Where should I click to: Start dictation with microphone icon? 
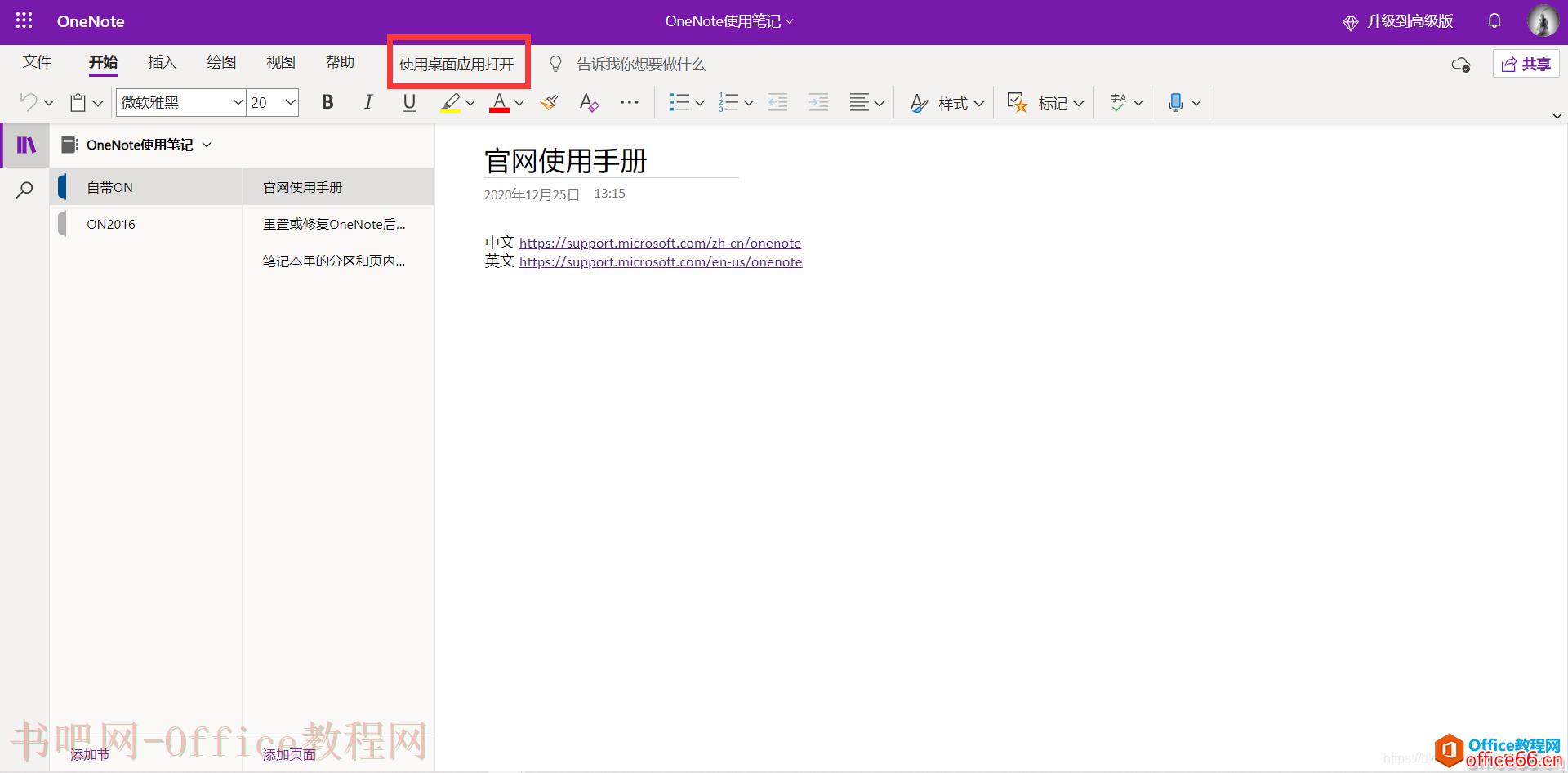(1175, 102)
